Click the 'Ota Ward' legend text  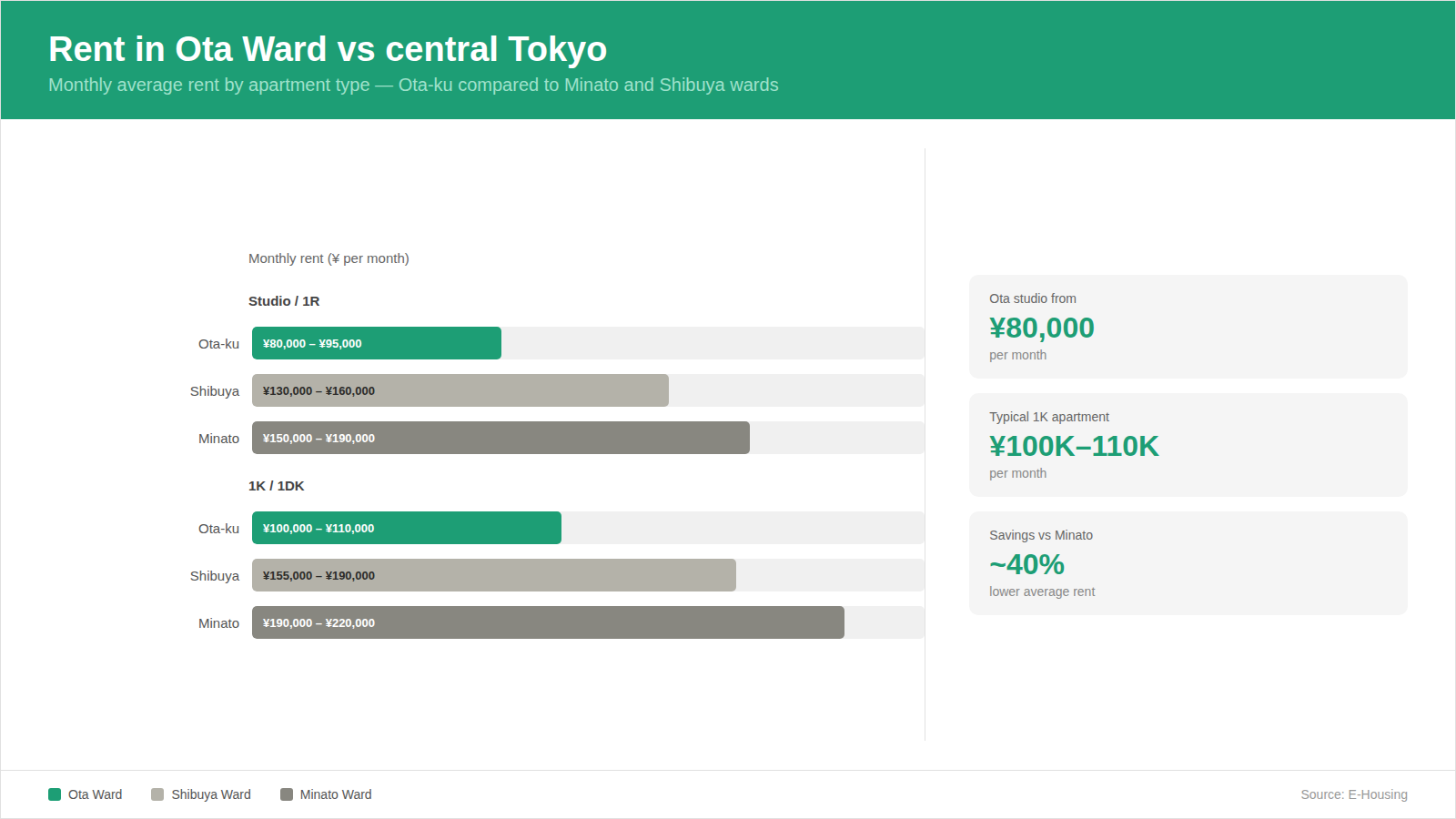pyautogui.click(x=95, y=794)
